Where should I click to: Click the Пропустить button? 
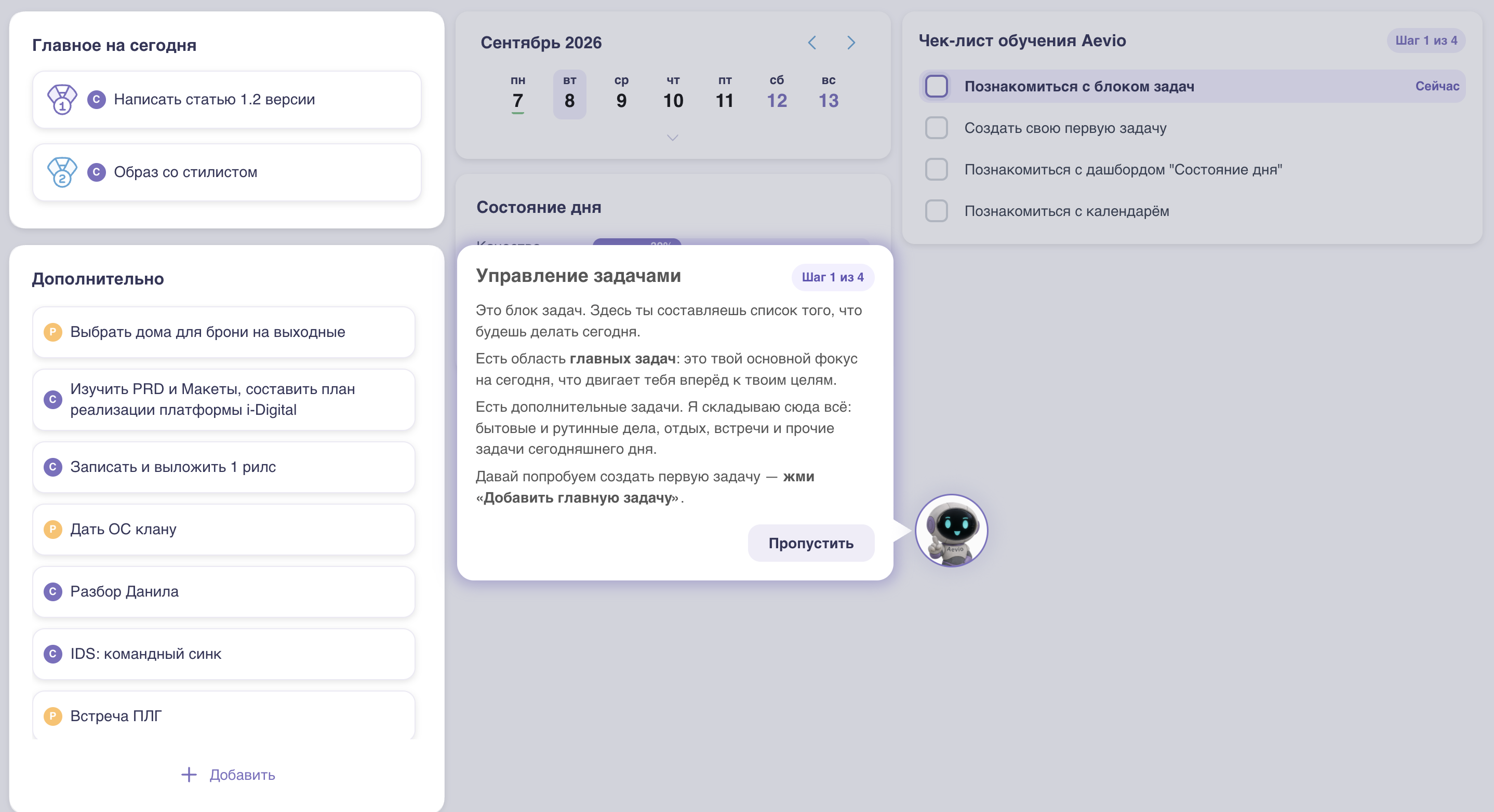tap(811, 543)
